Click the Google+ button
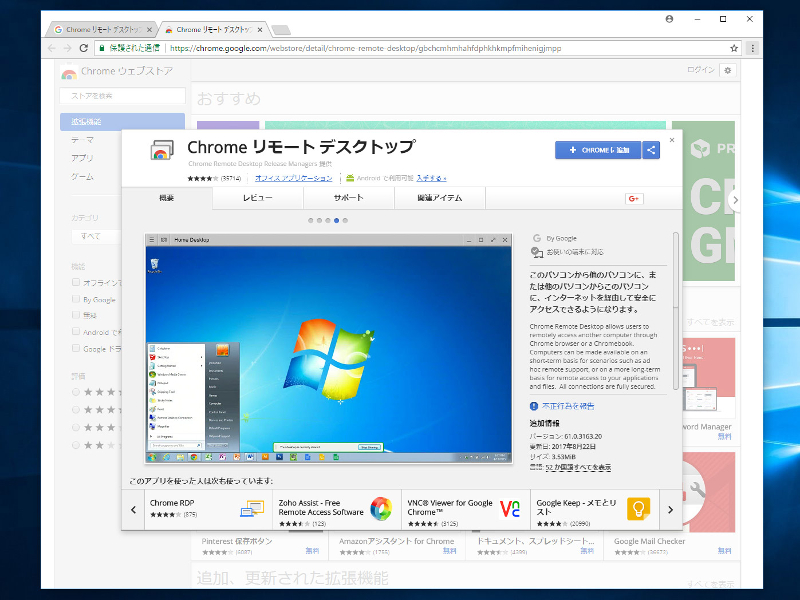This screenshot has height=600, width=800. click(634, 198)
